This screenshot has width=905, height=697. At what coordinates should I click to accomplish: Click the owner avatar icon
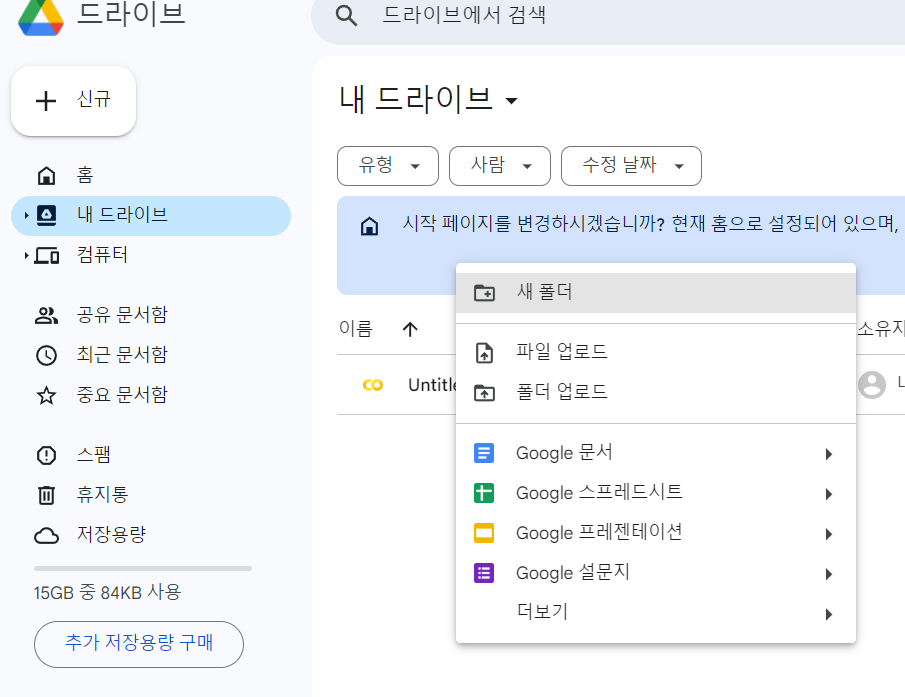pyautogui.click(x=872, y=385)
